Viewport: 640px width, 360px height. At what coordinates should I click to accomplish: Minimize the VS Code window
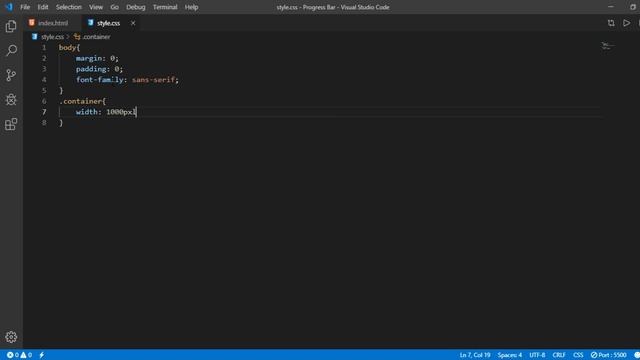point(611,7)
